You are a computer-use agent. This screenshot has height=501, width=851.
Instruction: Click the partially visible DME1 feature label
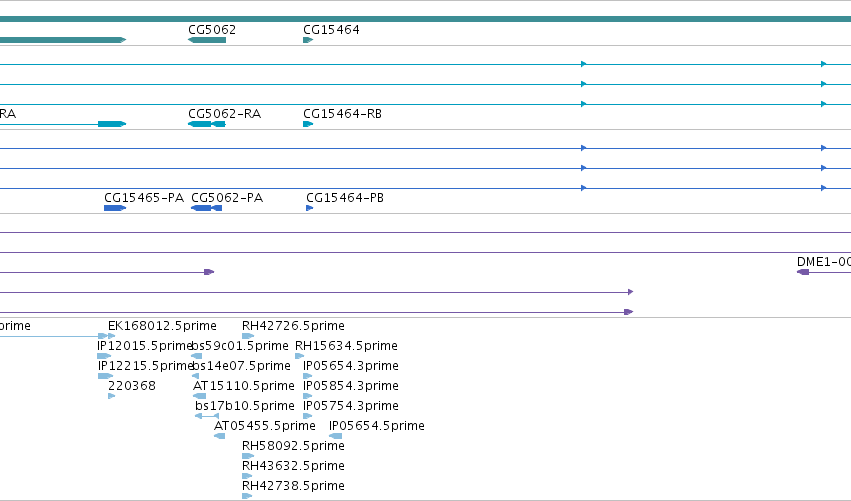coord(823,262)
